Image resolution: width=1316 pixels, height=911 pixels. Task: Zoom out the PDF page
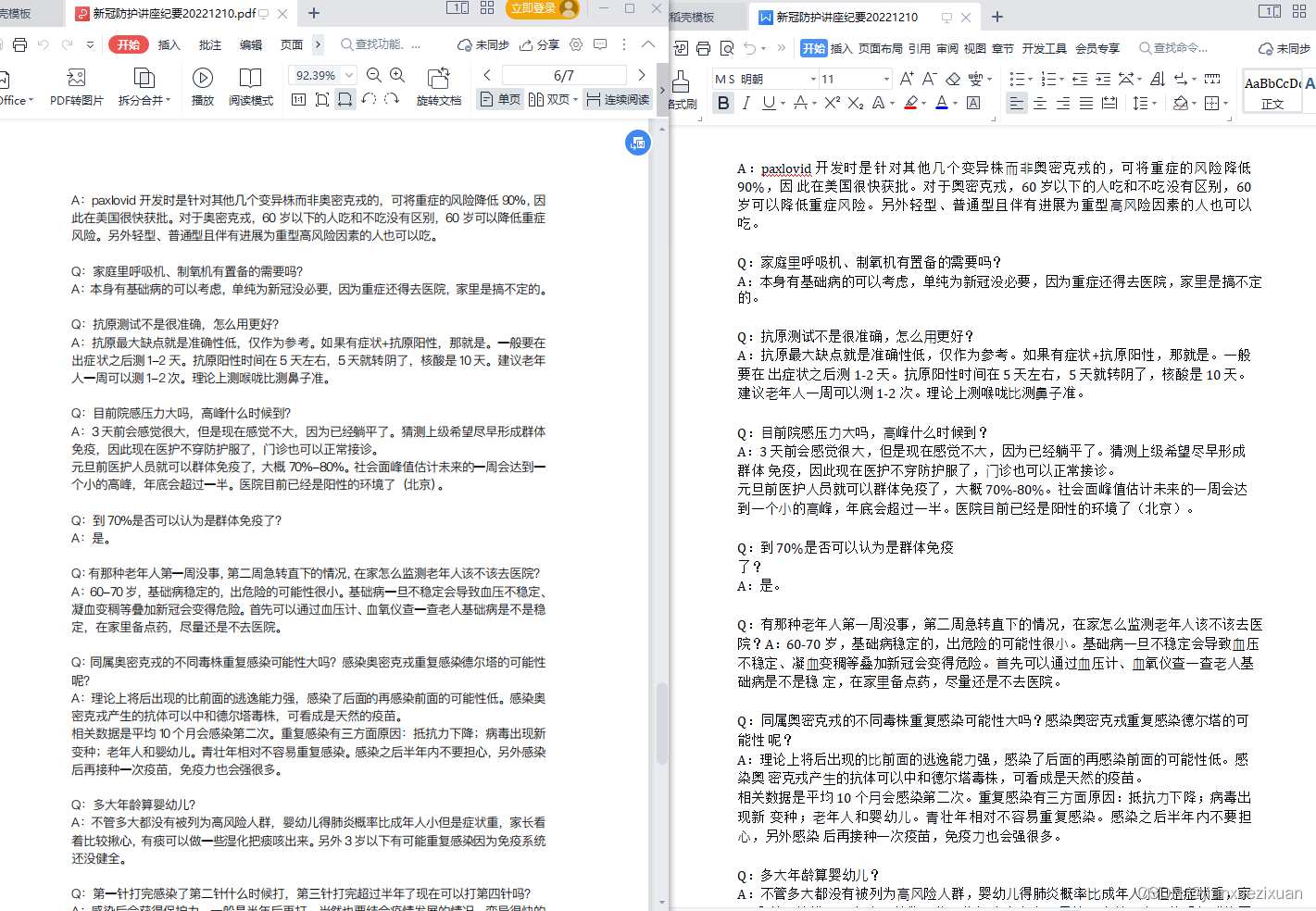tap(374, 75)
